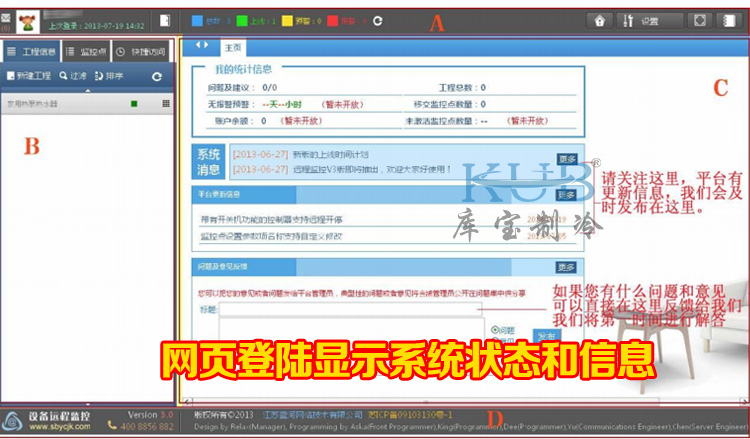Open grid icon on project row
The height and width of the screenshot is (439, 750).
coord(166,104)
